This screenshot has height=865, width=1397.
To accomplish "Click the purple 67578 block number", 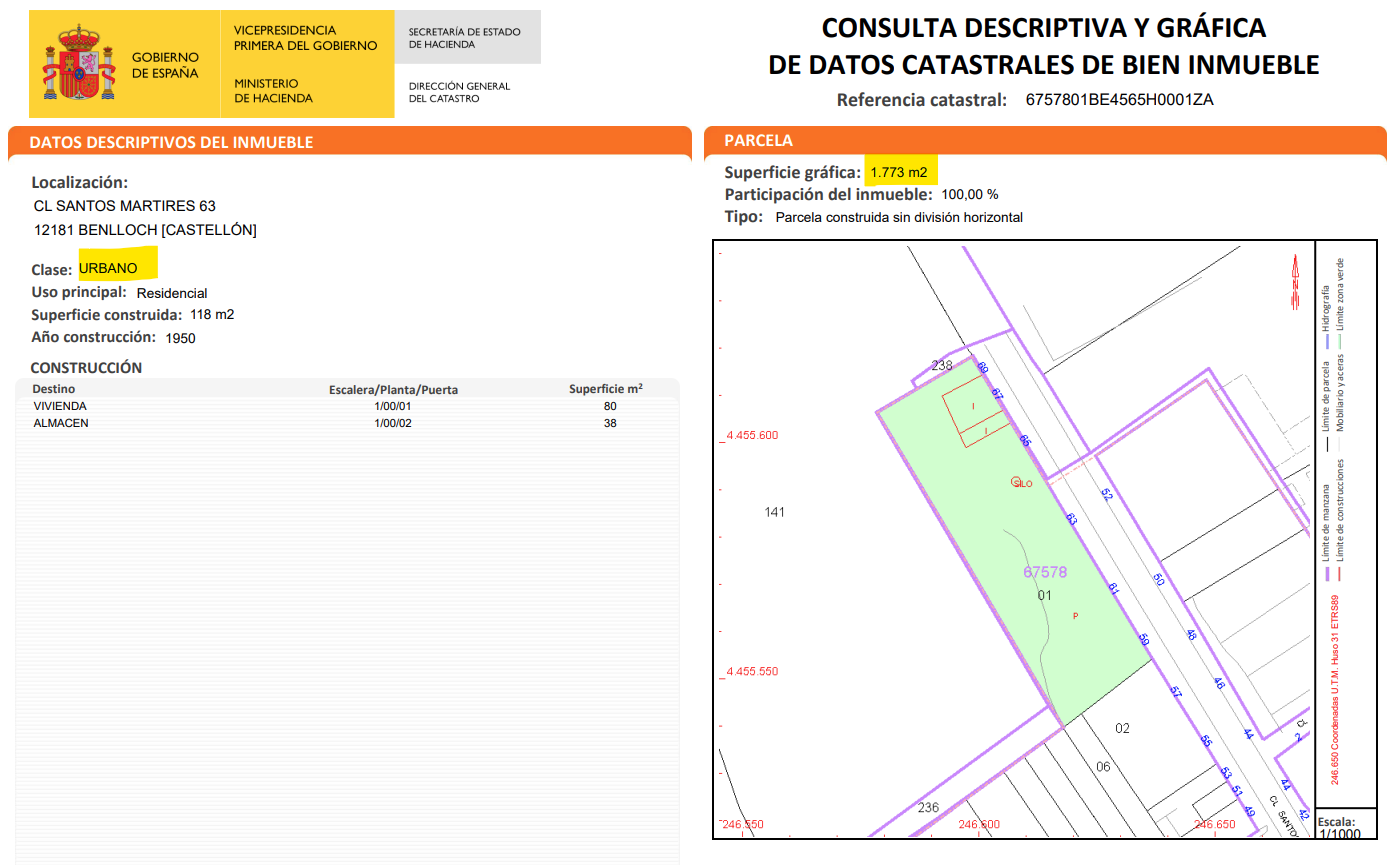I will (x=1045, y=572).
